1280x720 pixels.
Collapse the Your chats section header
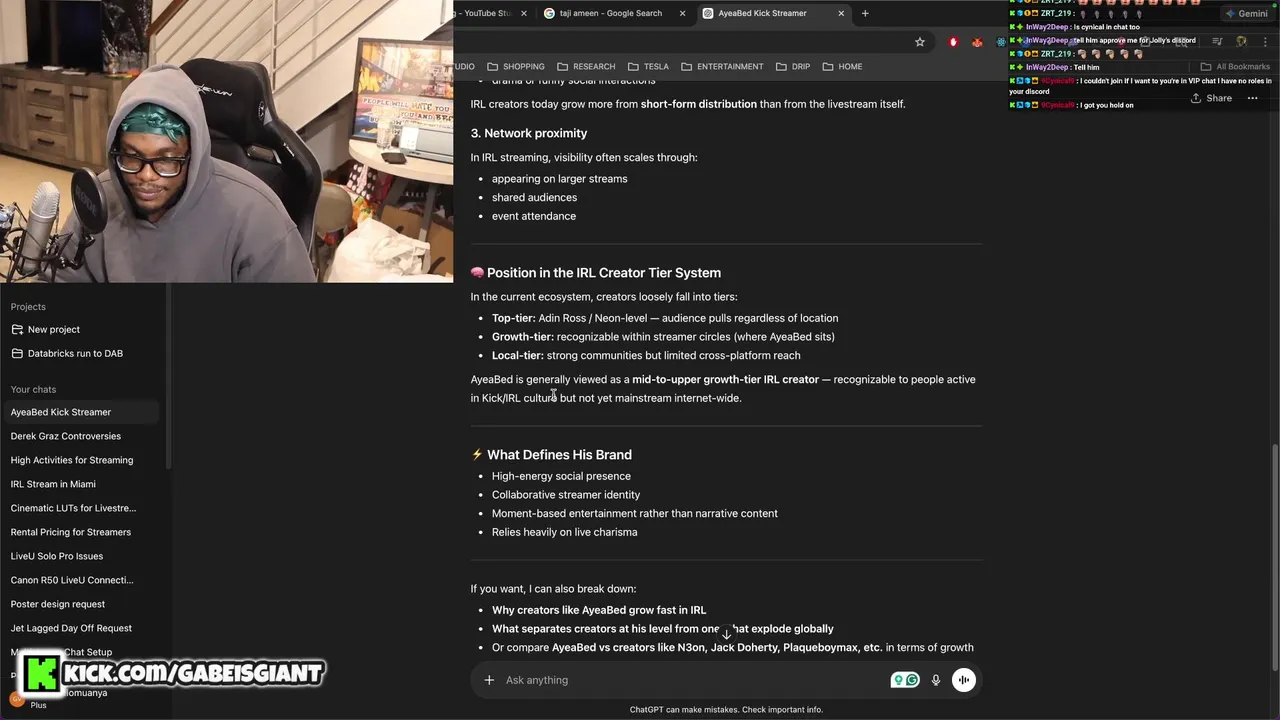[33, 389]
